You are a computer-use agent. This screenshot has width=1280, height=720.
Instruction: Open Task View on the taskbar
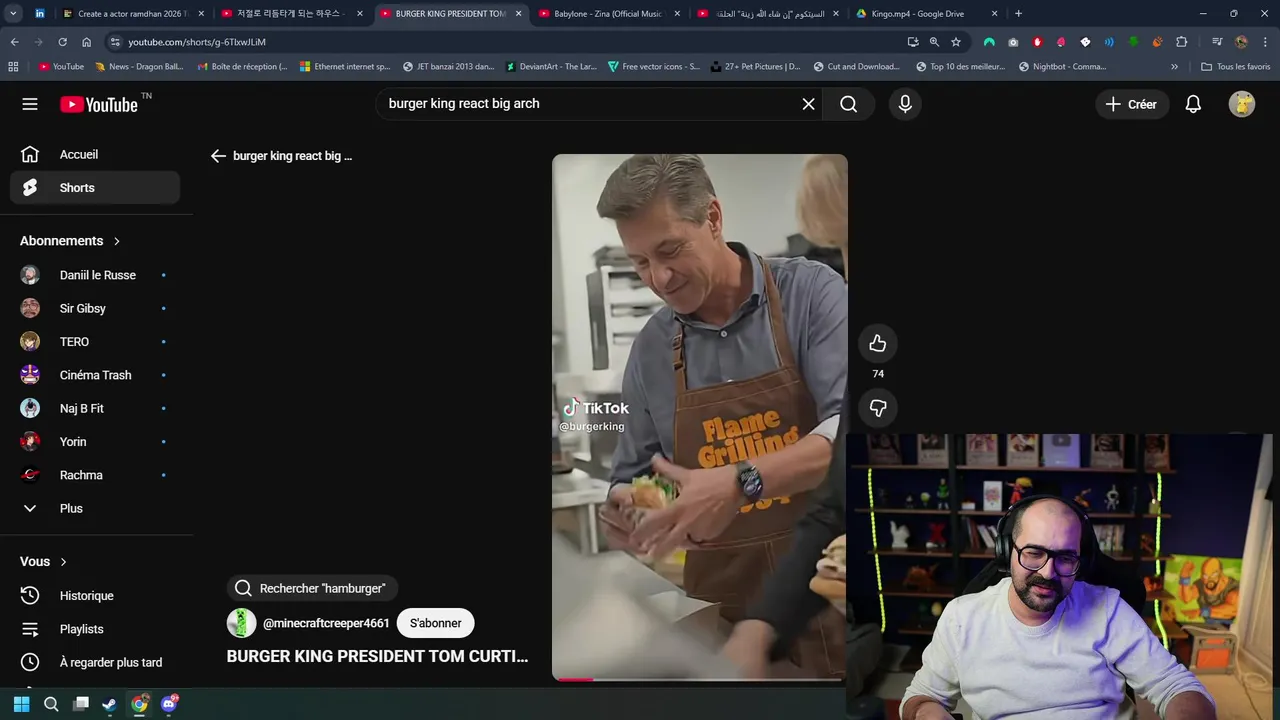81,704
